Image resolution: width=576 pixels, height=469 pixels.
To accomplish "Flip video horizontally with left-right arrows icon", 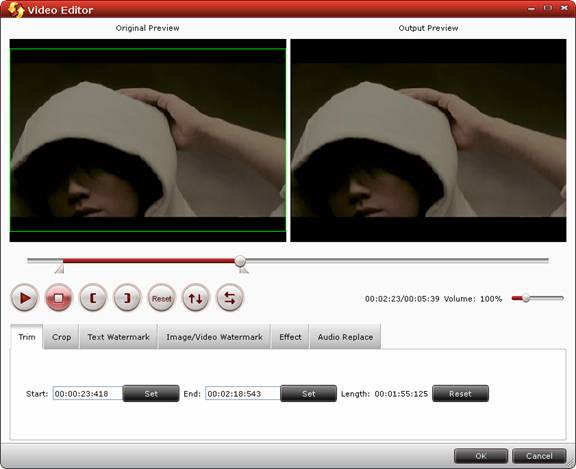I will 230,297.
